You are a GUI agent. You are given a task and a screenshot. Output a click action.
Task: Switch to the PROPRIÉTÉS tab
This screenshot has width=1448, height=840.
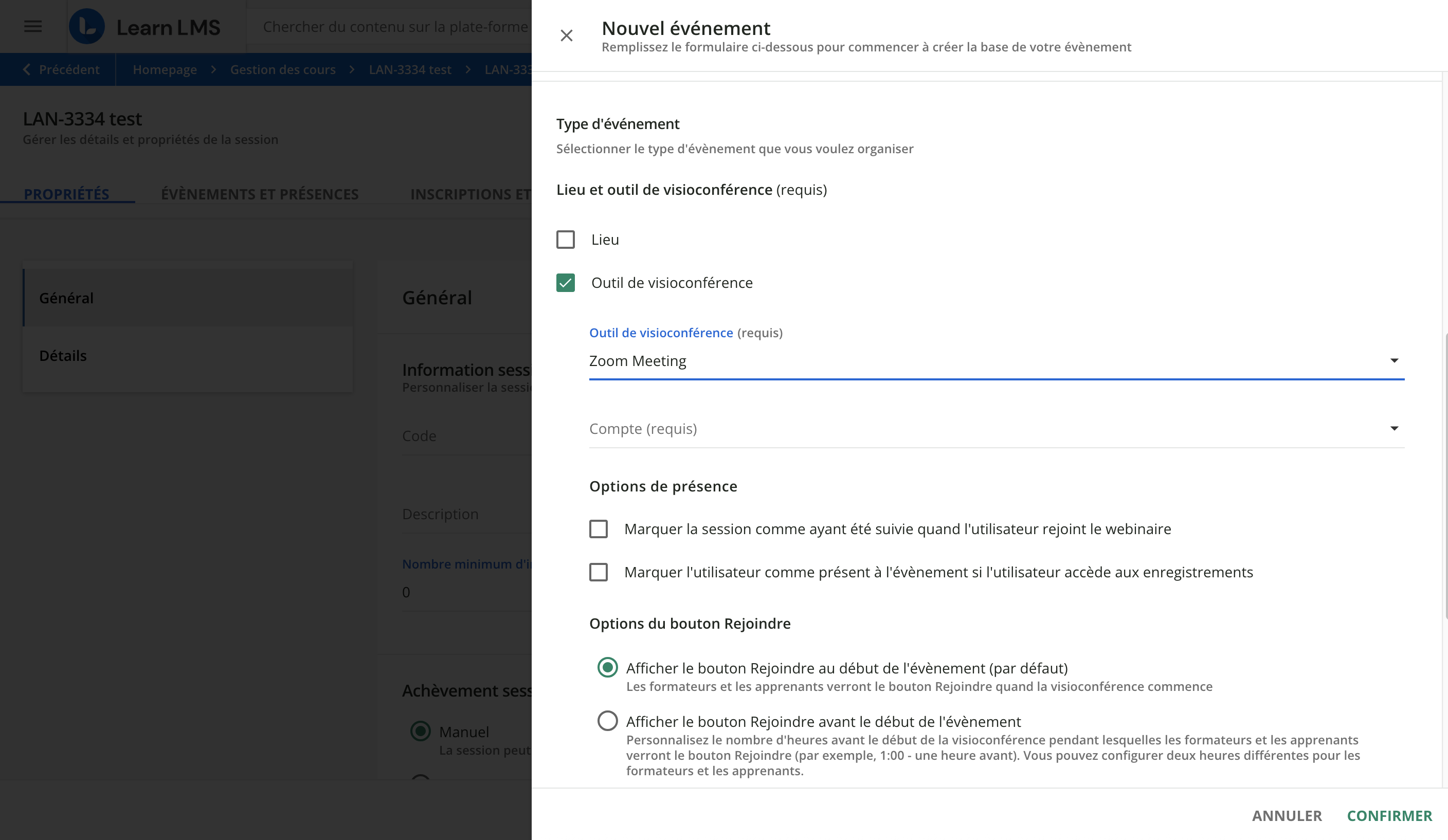click(67, 194)
